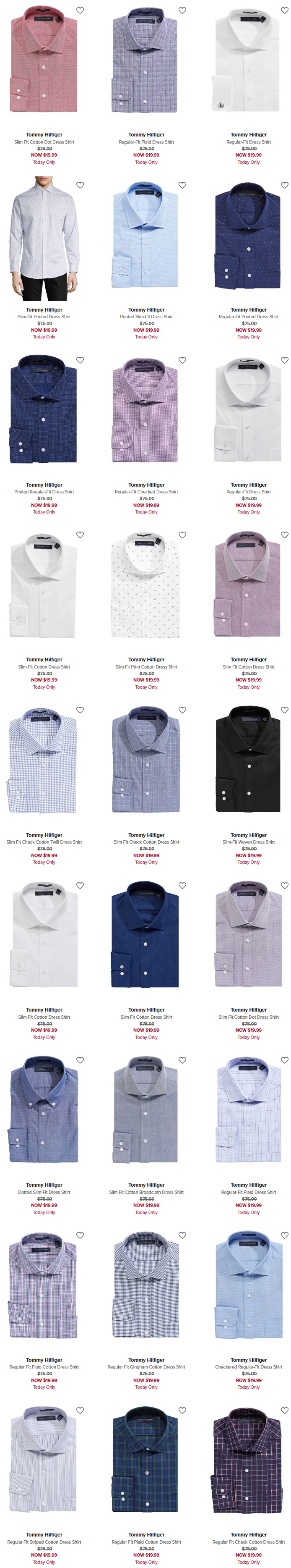Click heart on Regular Fit Gingham Cotton shirt

(182, 1235)
